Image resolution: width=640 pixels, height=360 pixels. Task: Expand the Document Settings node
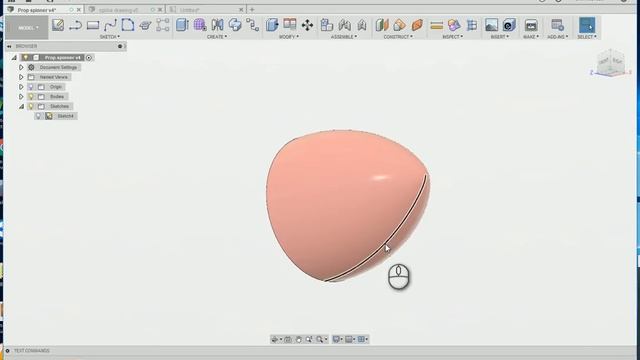click(21, 67)
